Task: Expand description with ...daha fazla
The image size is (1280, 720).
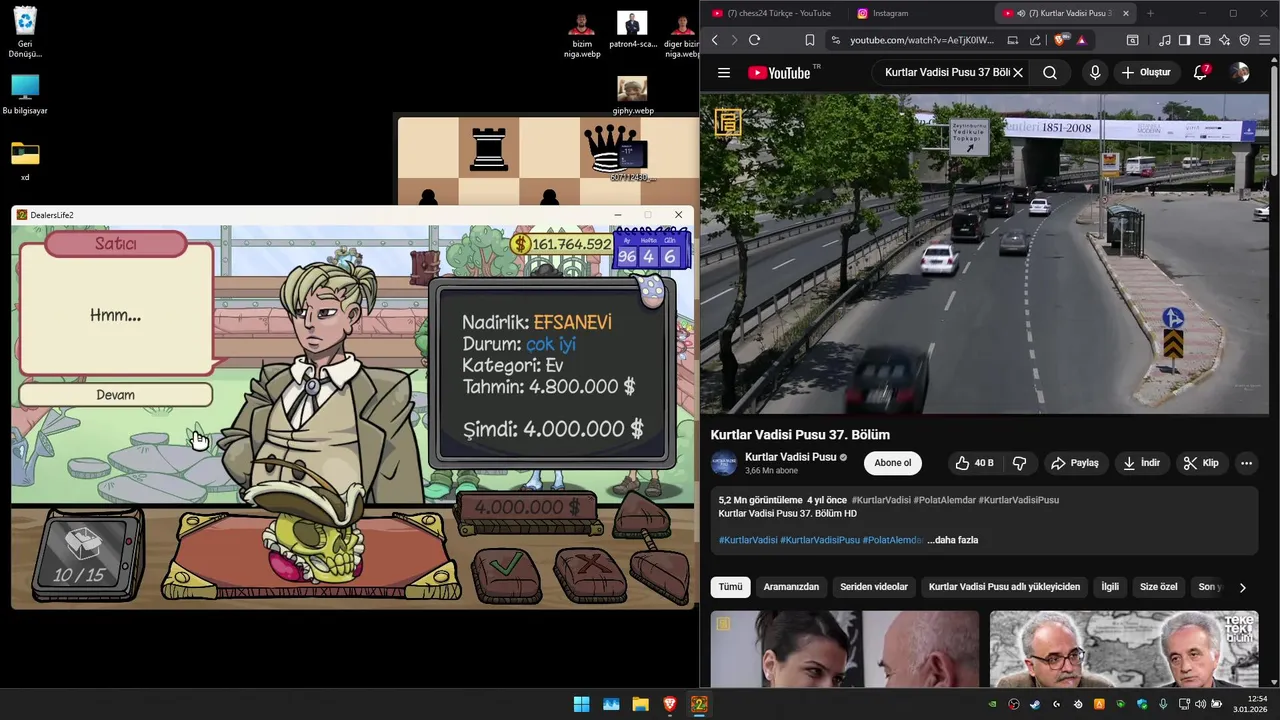Action: tap(952, 540)
